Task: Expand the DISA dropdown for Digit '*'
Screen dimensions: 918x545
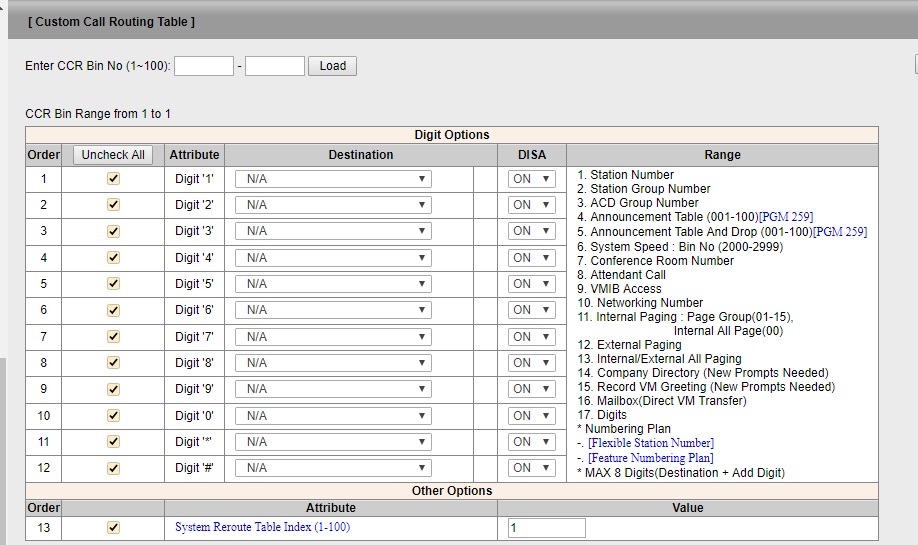Action: pos(531,442)
